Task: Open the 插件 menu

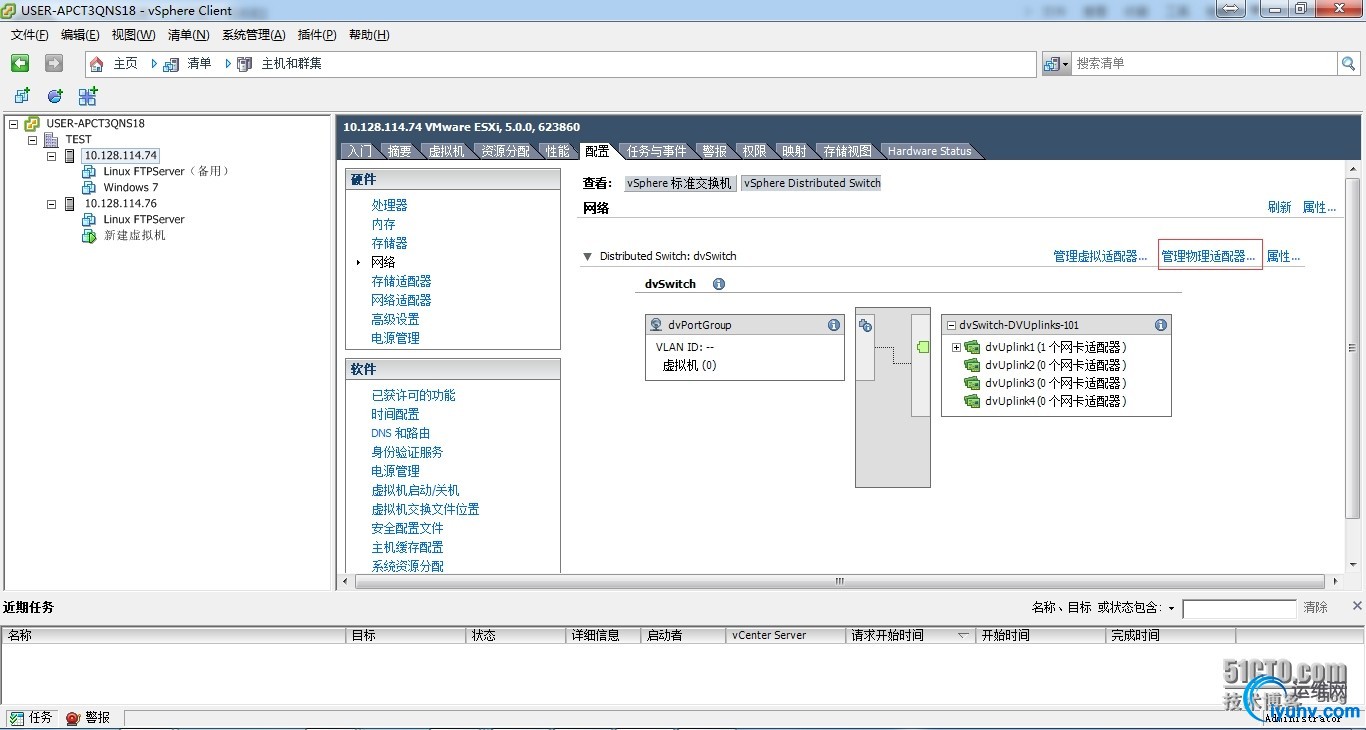Action: coord(317,35)
